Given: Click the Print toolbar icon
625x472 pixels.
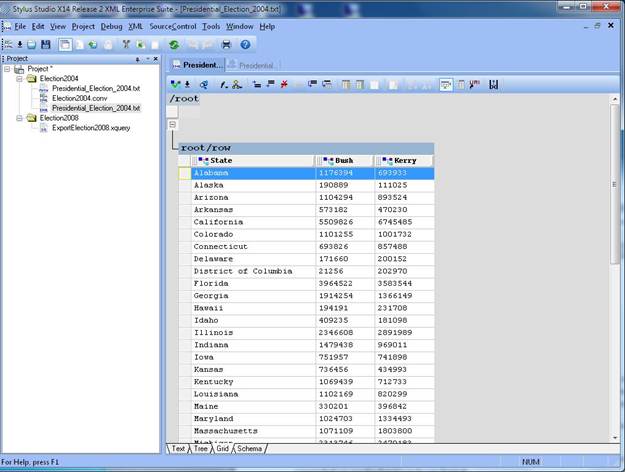Looking at the screenshot, I should tap(226, 45).
